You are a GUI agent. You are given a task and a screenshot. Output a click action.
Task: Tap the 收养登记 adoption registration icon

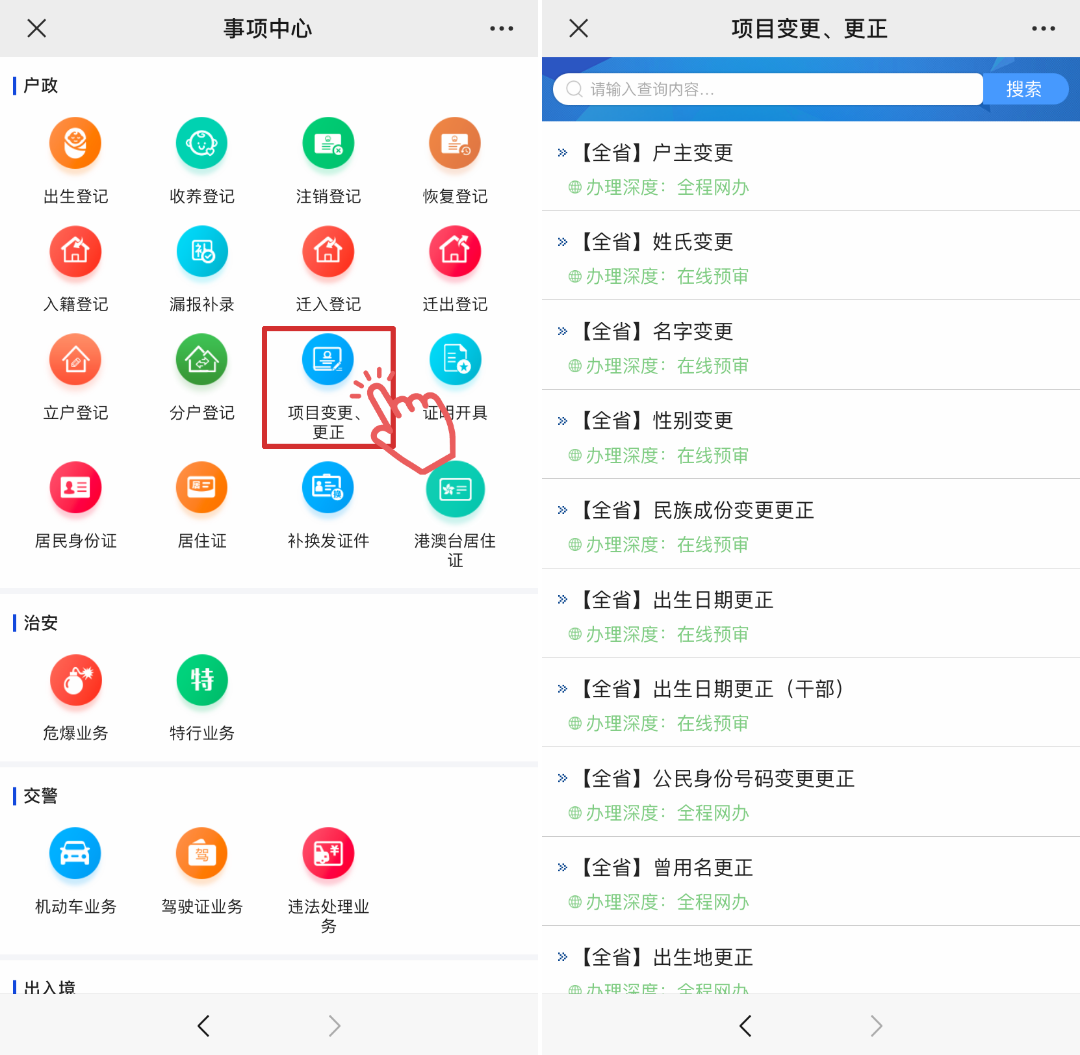pos(202,144)
